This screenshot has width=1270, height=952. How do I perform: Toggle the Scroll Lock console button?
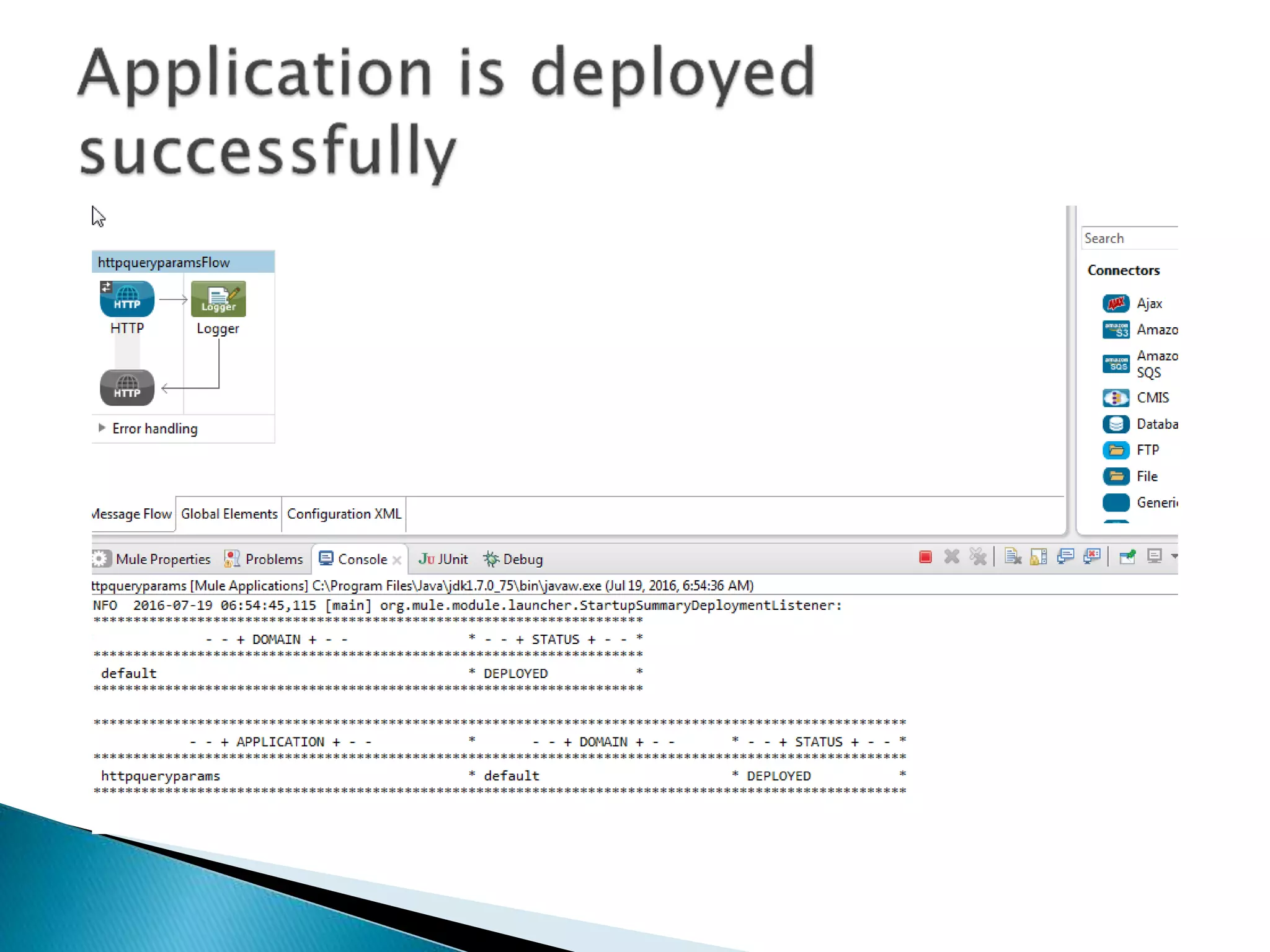click(1039, 557)
